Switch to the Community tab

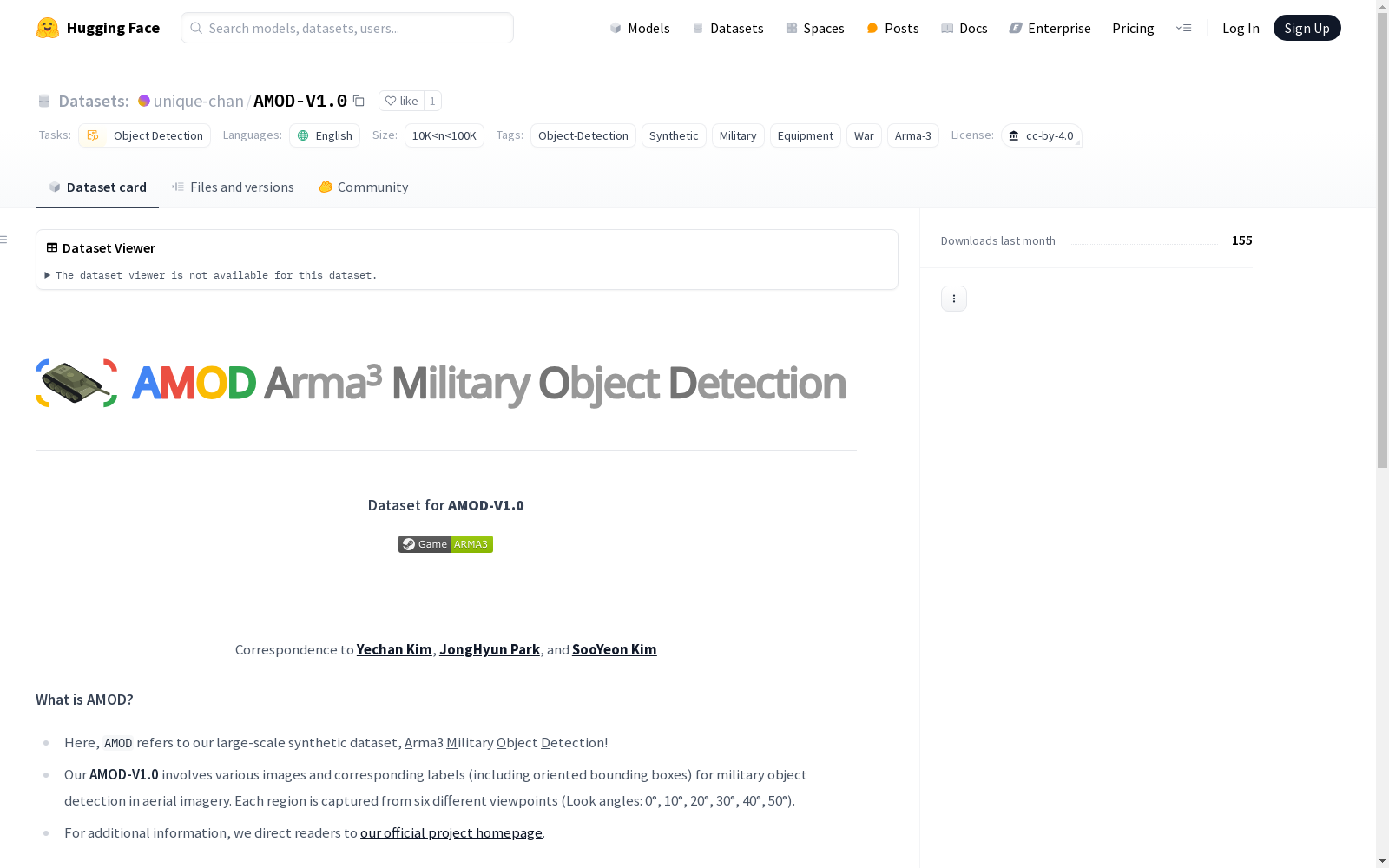point(363,187)
